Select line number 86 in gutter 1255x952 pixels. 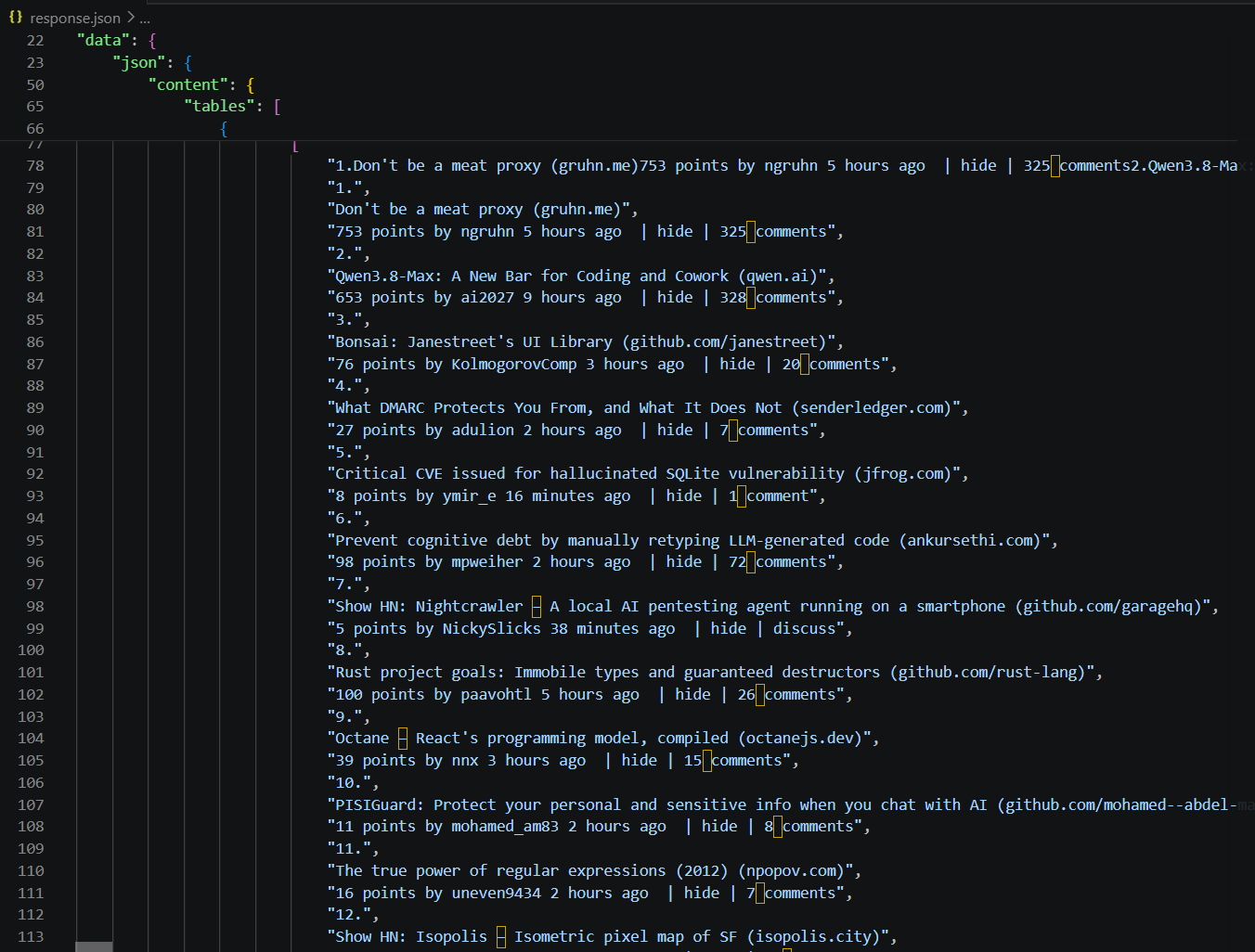[35, 342]
